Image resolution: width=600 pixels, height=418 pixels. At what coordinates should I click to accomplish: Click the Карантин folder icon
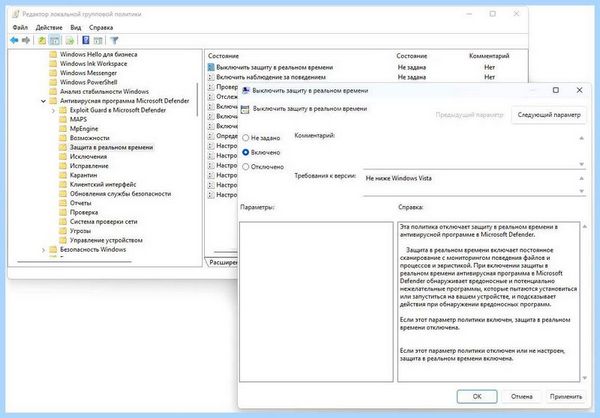63,175
